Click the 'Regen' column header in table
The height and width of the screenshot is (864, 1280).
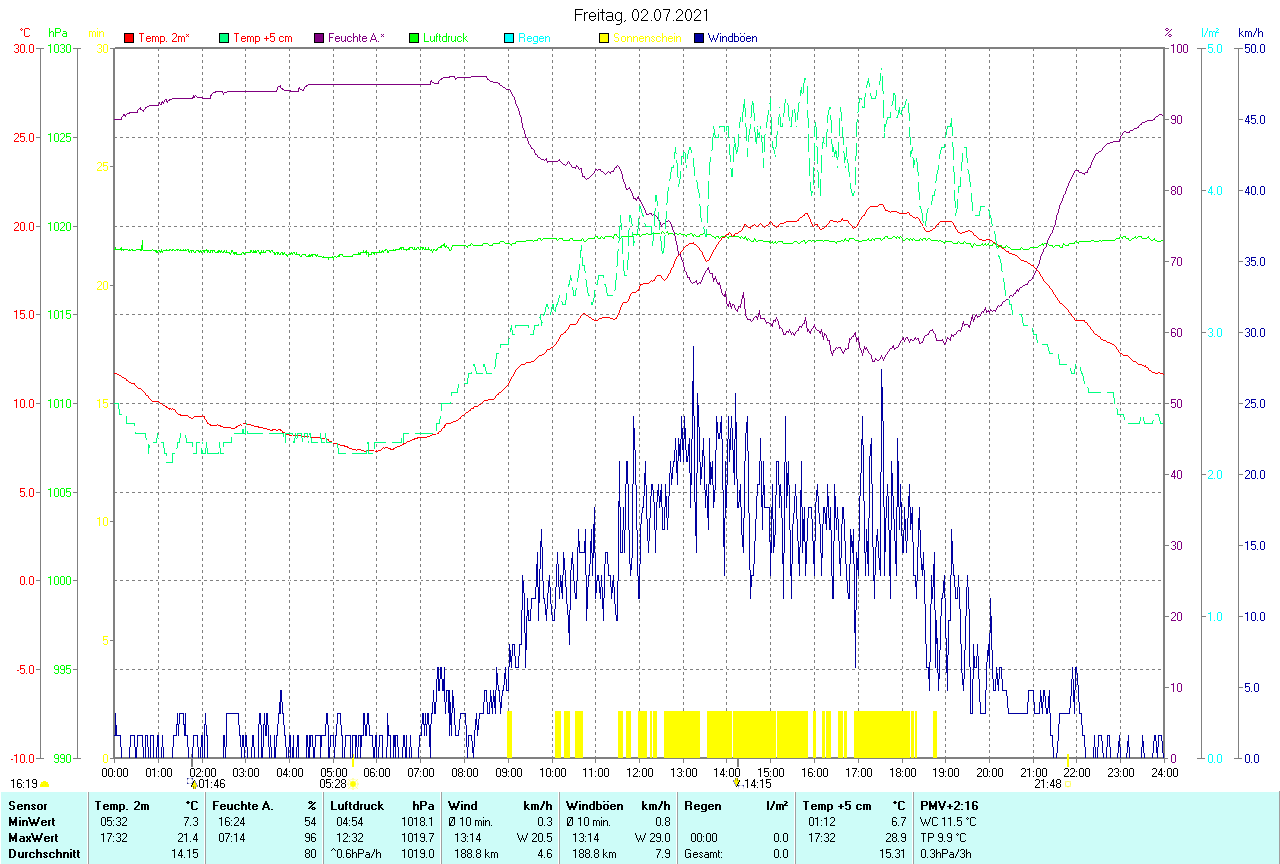click(x=701, y=805)
